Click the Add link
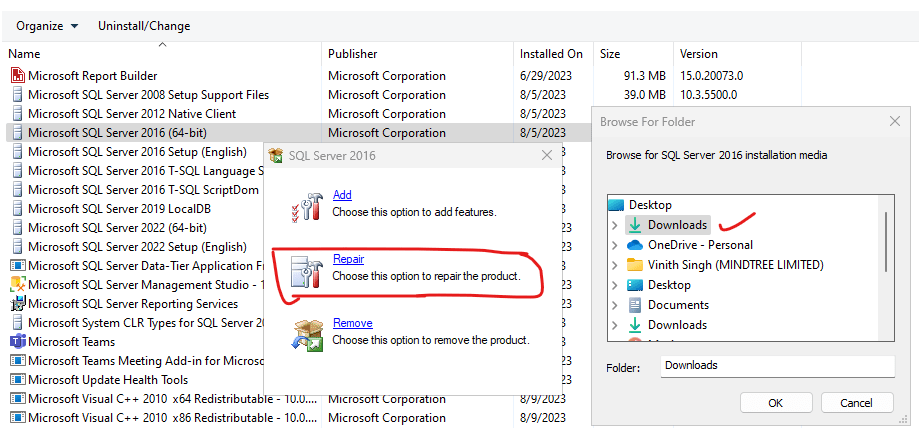This screenshot has width=919, height=428. click(x=342, y=195)
